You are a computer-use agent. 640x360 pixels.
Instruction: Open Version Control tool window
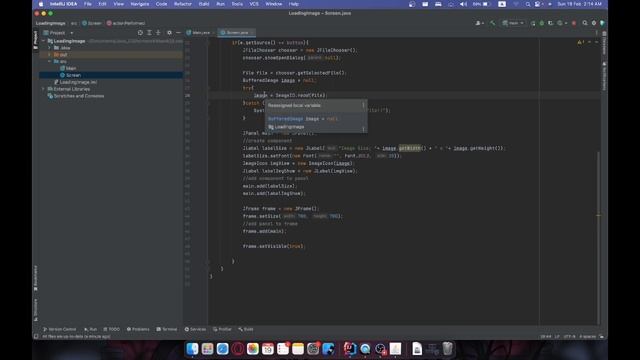point(60,329)
